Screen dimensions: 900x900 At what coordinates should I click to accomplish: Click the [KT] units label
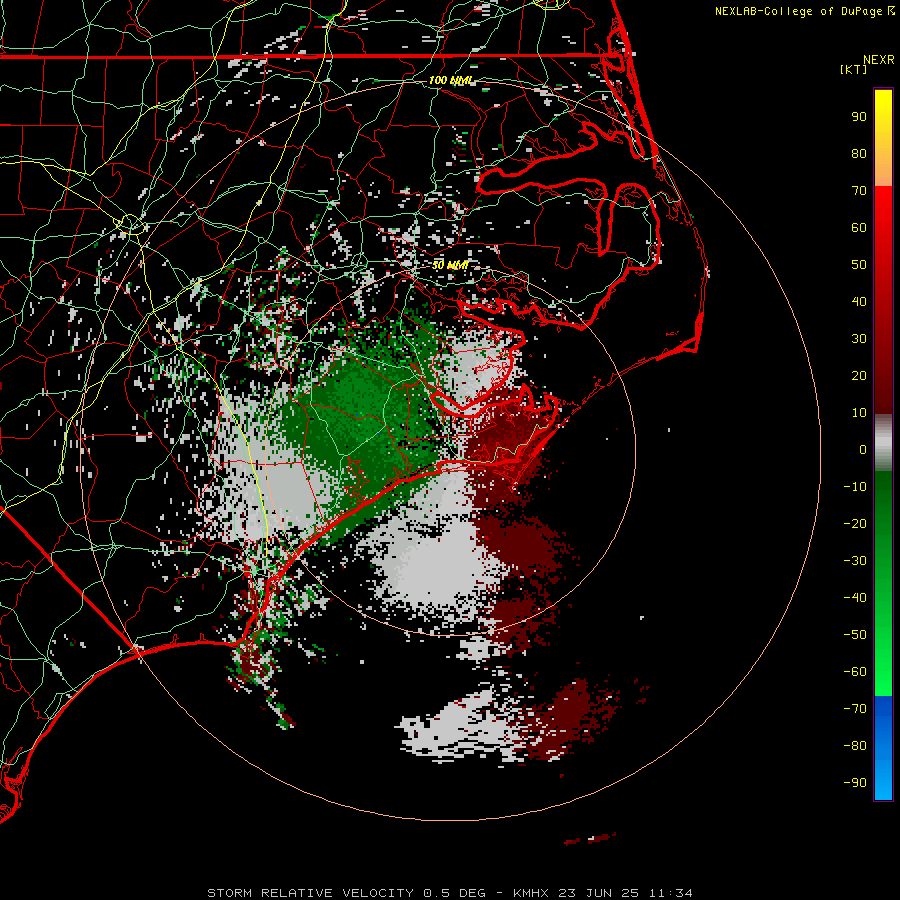pyautogui.click(x=854, y=69)
